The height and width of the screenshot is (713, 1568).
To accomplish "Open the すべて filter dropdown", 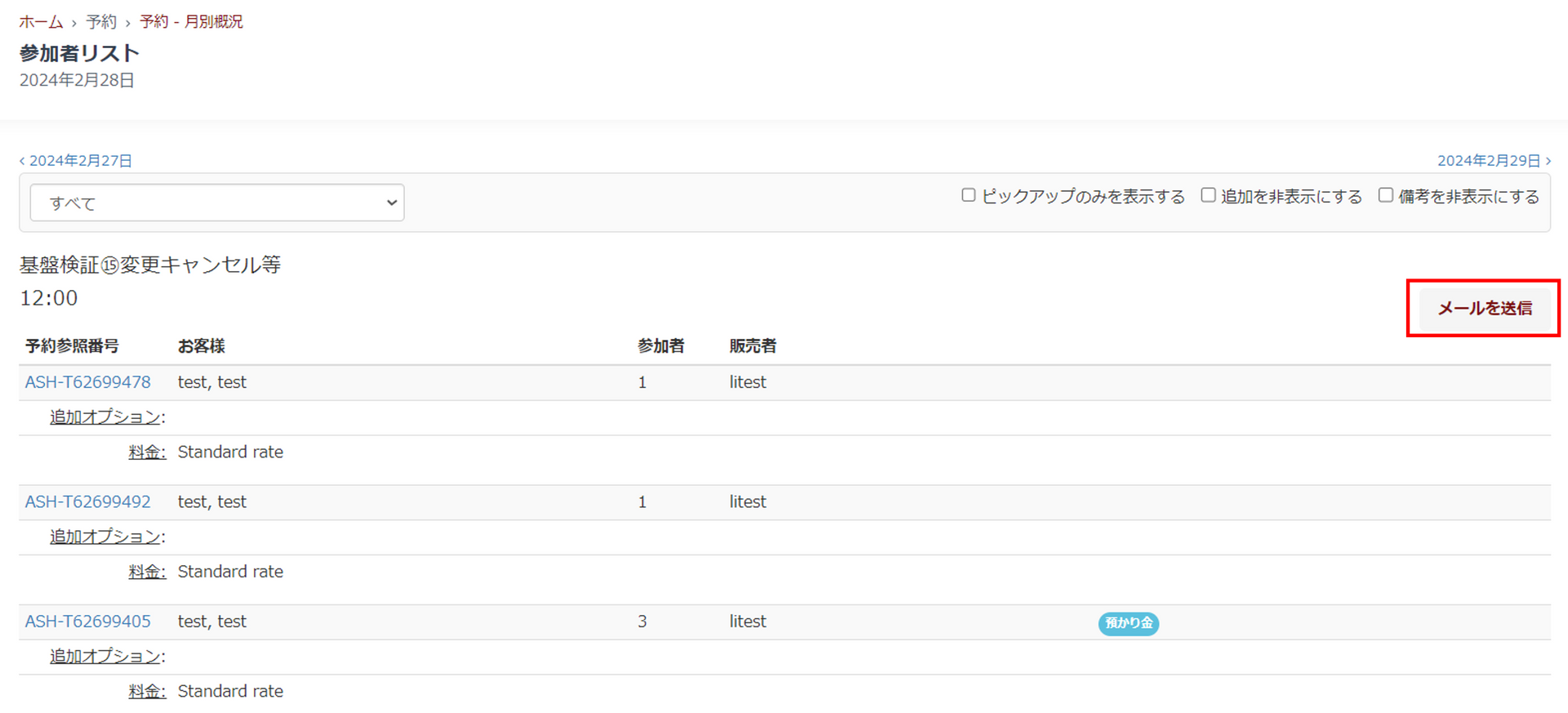I will pyautogui.click(x=217, y=203).
